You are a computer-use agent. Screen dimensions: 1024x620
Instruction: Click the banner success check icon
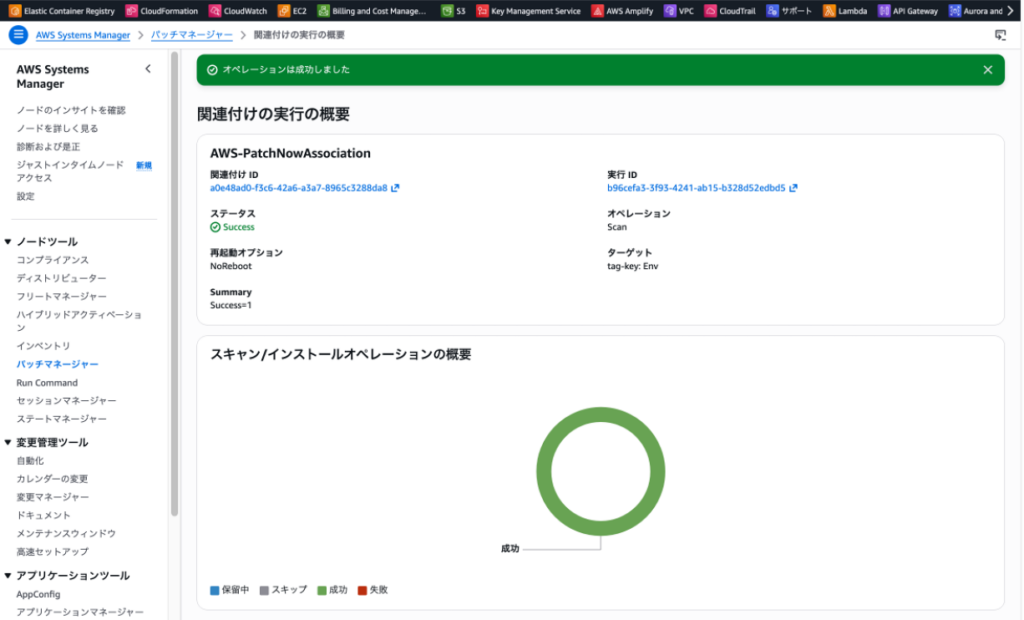(x=212, y=70)
